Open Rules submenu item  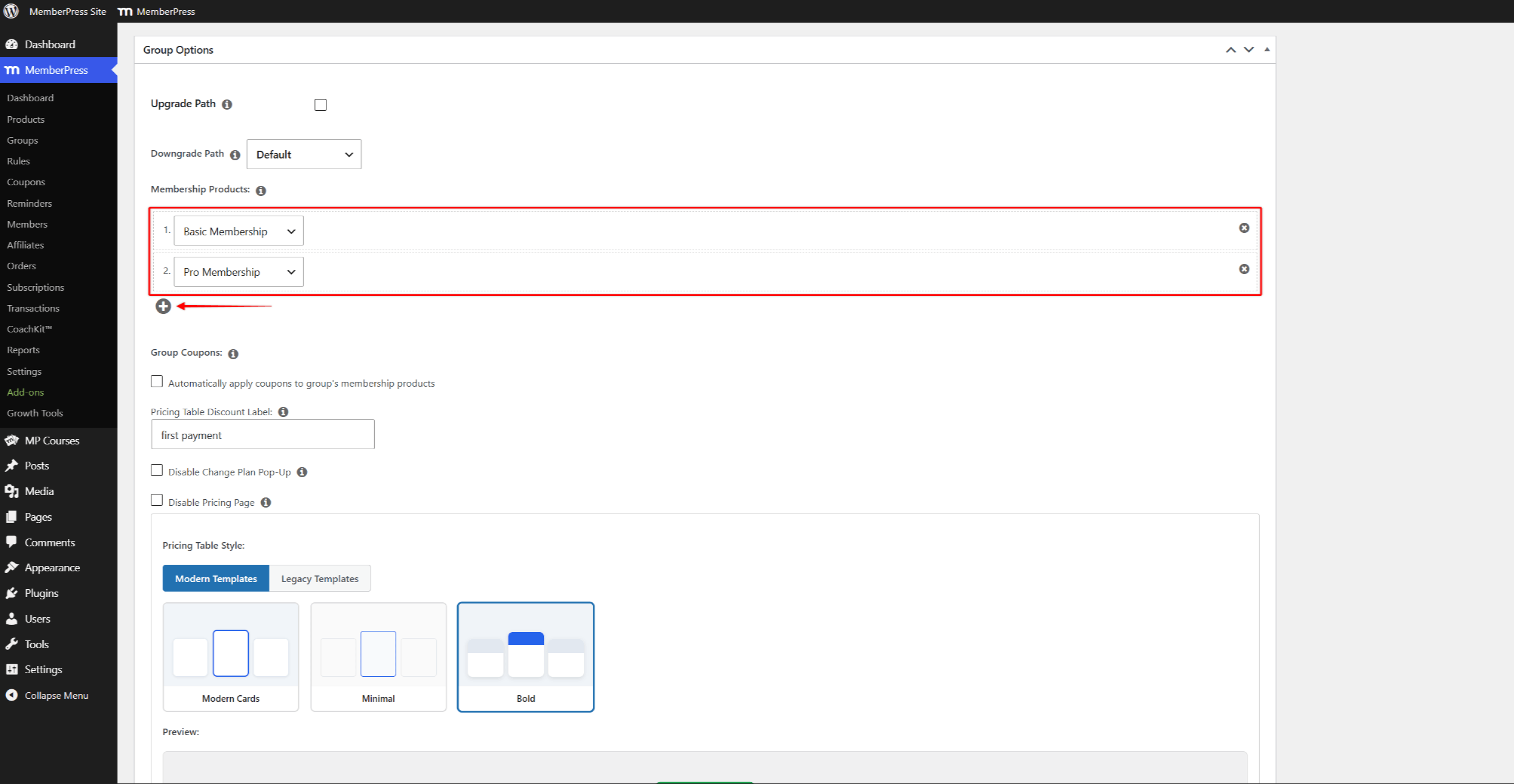(18, 161)
